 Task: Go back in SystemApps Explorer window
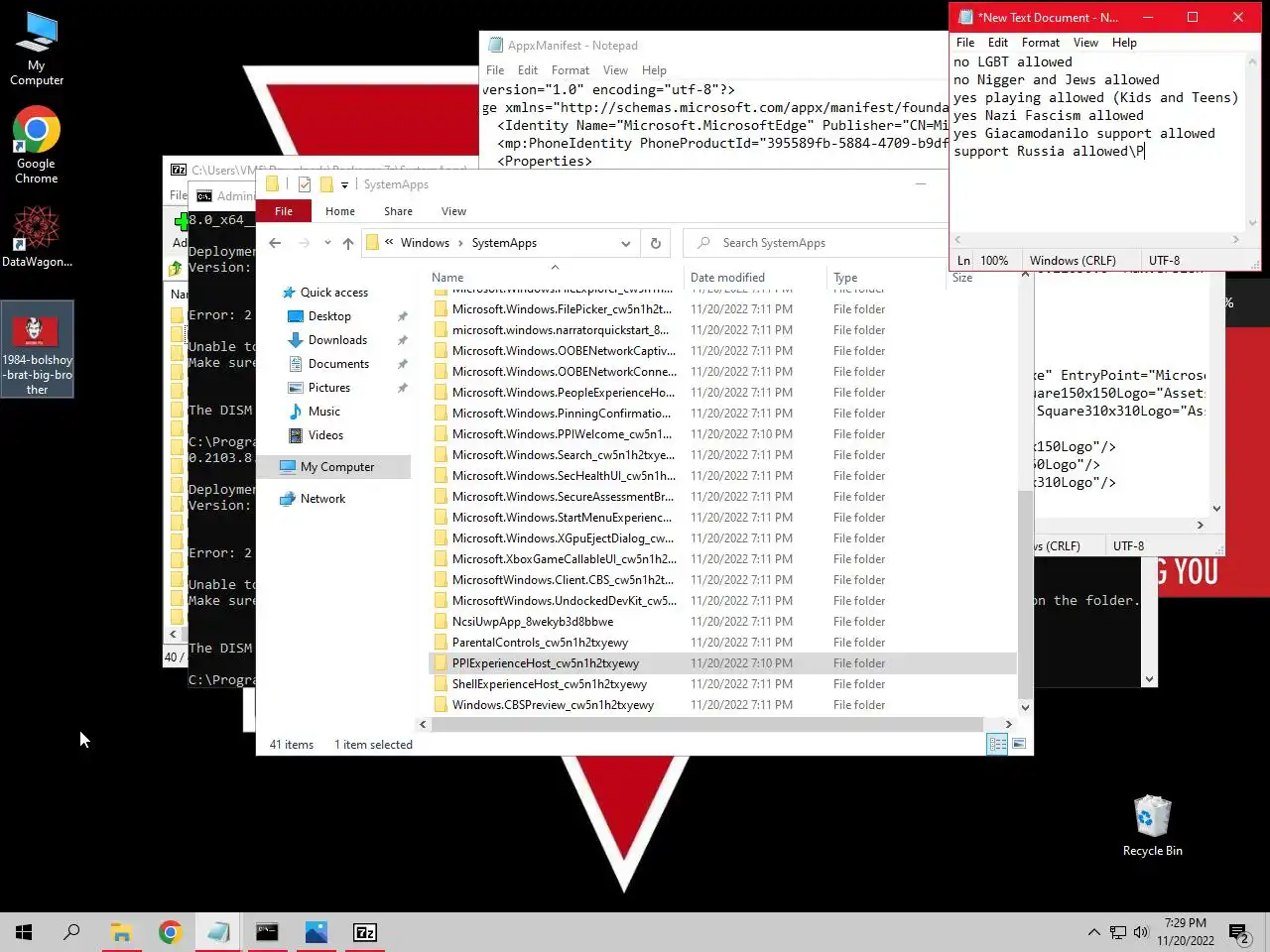275,243
